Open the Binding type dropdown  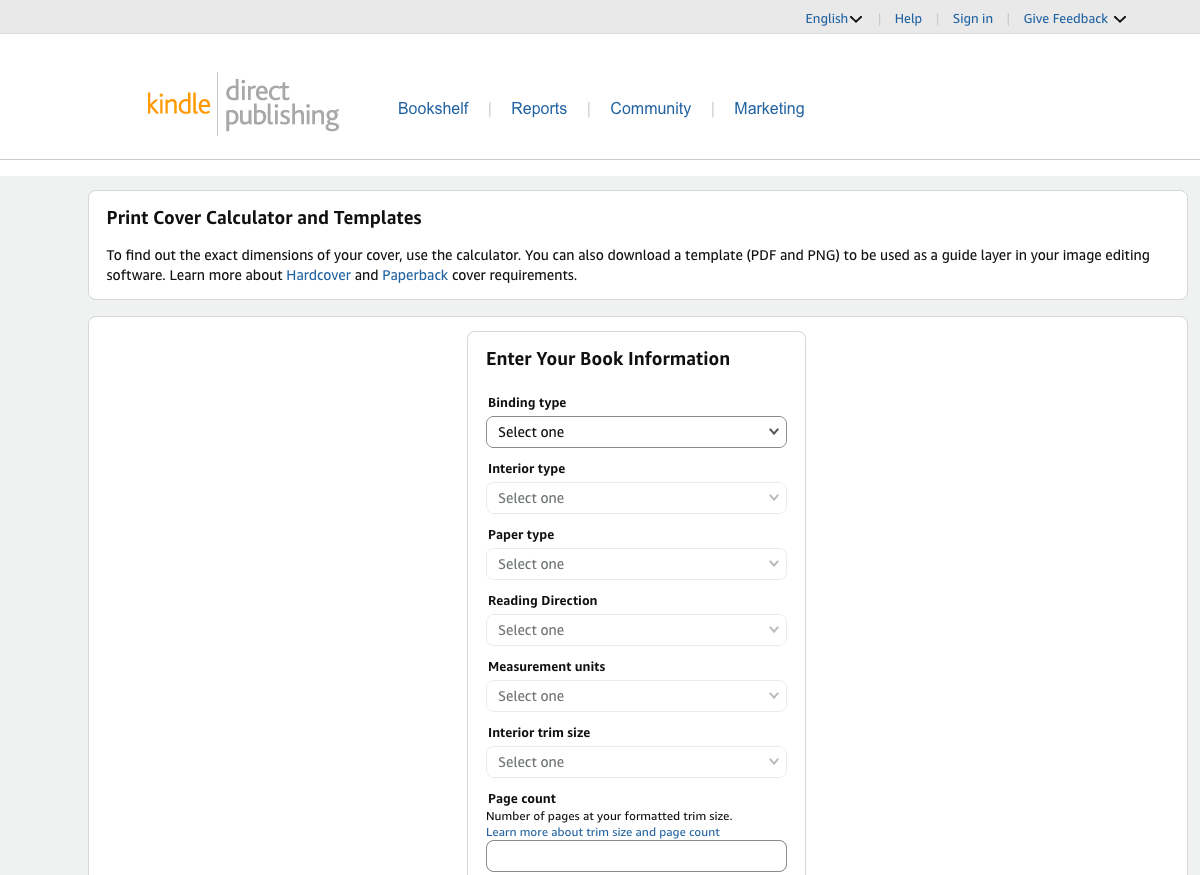(636, 432)
